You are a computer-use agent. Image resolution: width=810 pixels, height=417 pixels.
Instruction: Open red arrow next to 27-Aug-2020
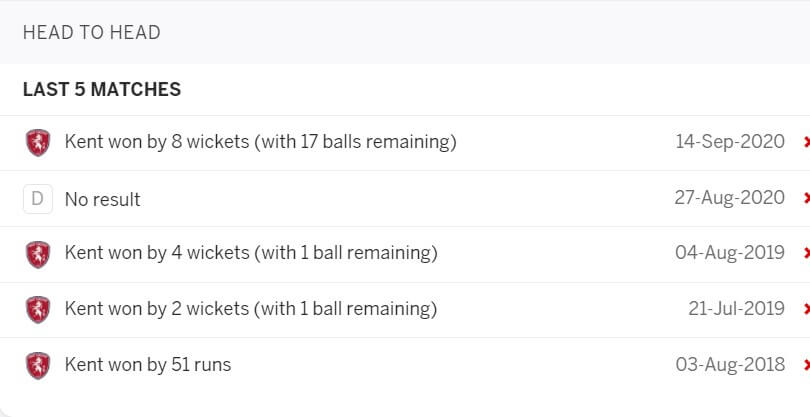pos(806,197)
